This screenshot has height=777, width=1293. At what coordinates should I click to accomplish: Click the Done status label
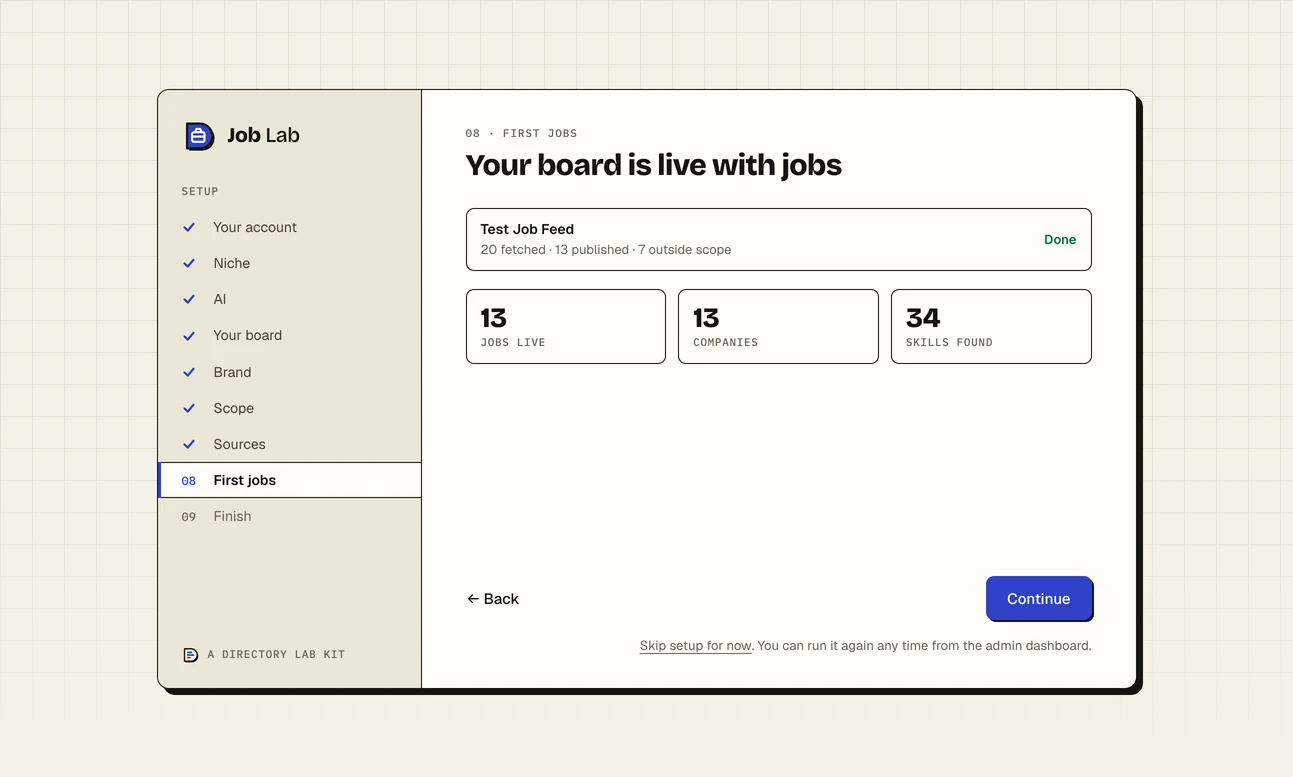click(x=1060, y=240)
